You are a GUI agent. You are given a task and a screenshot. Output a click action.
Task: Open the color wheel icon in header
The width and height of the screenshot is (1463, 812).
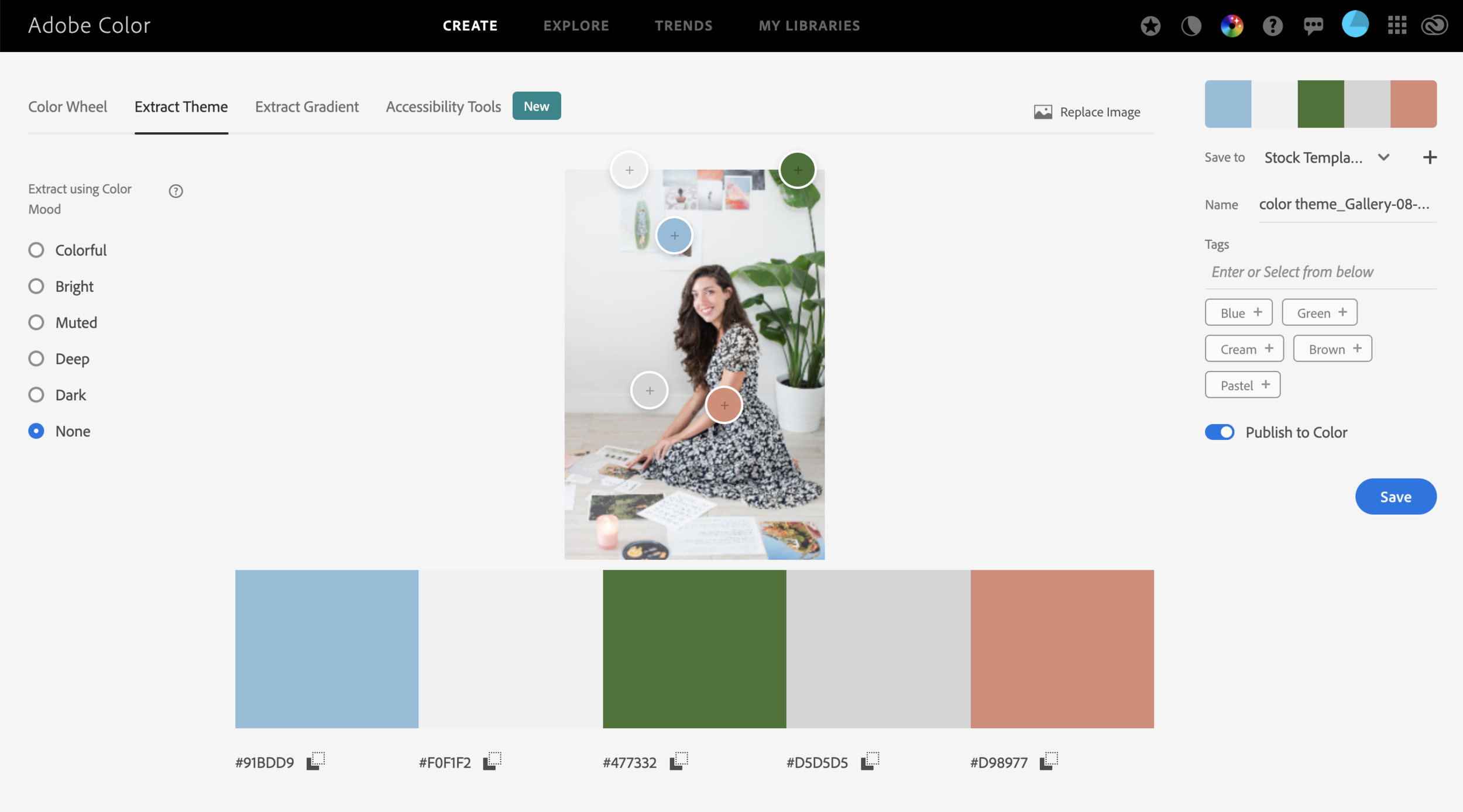(1231, 26)
